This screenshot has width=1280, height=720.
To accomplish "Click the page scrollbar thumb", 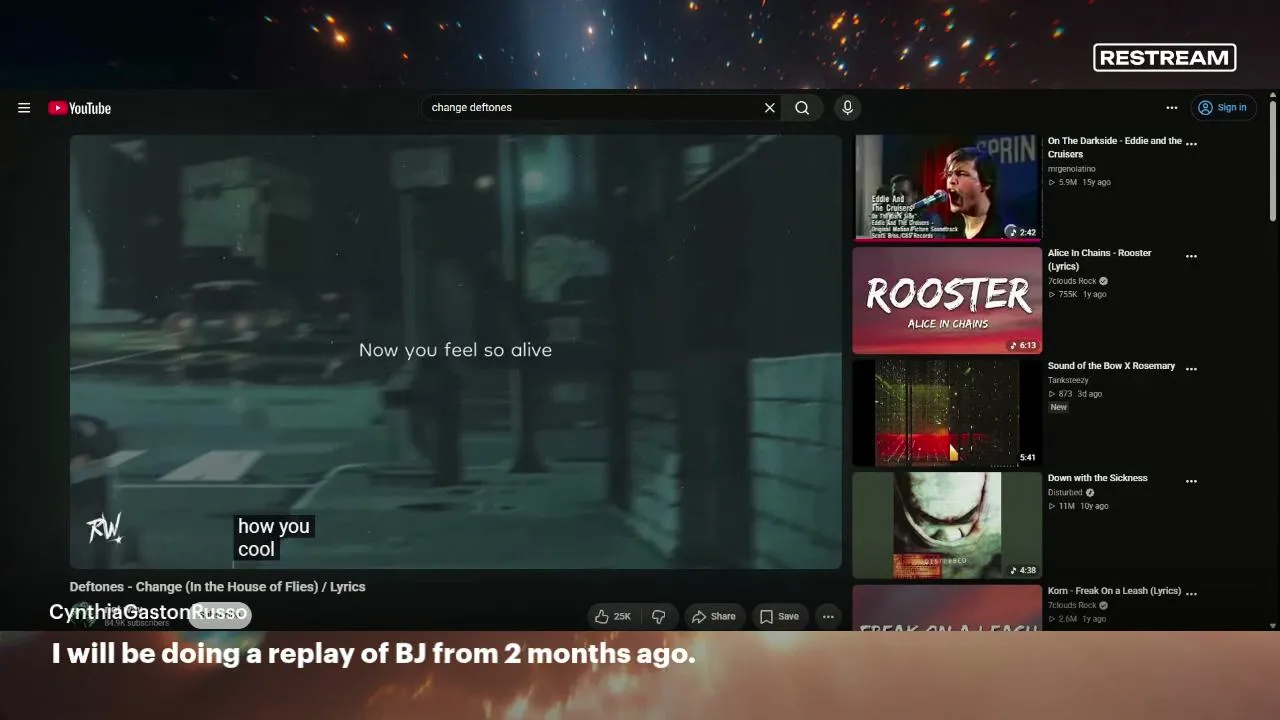I will (x=1272, y=160).
